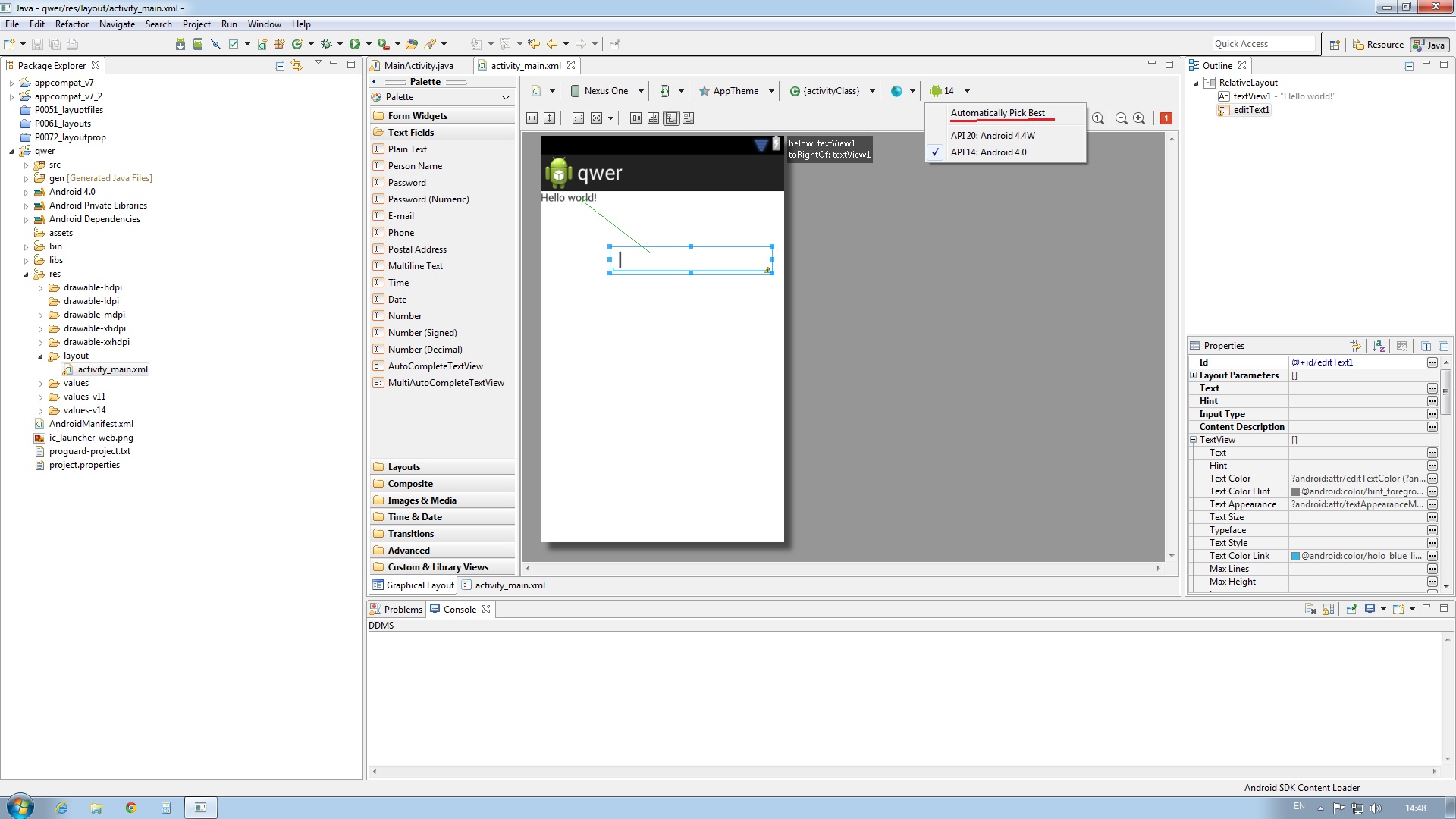Expand the drawable-hdpi folder
The width and height of the screenshot is (1456, 819).
[x=40, y=288]
